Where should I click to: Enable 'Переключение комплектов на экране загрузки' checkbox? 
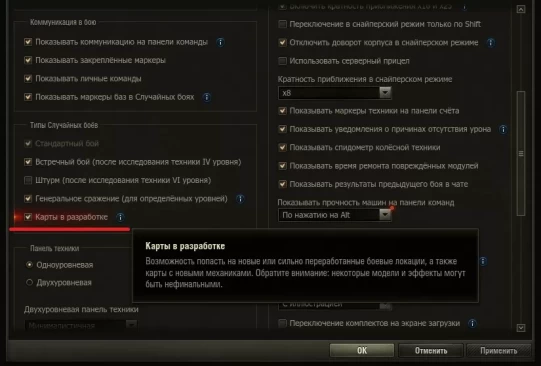coord(282,323)
